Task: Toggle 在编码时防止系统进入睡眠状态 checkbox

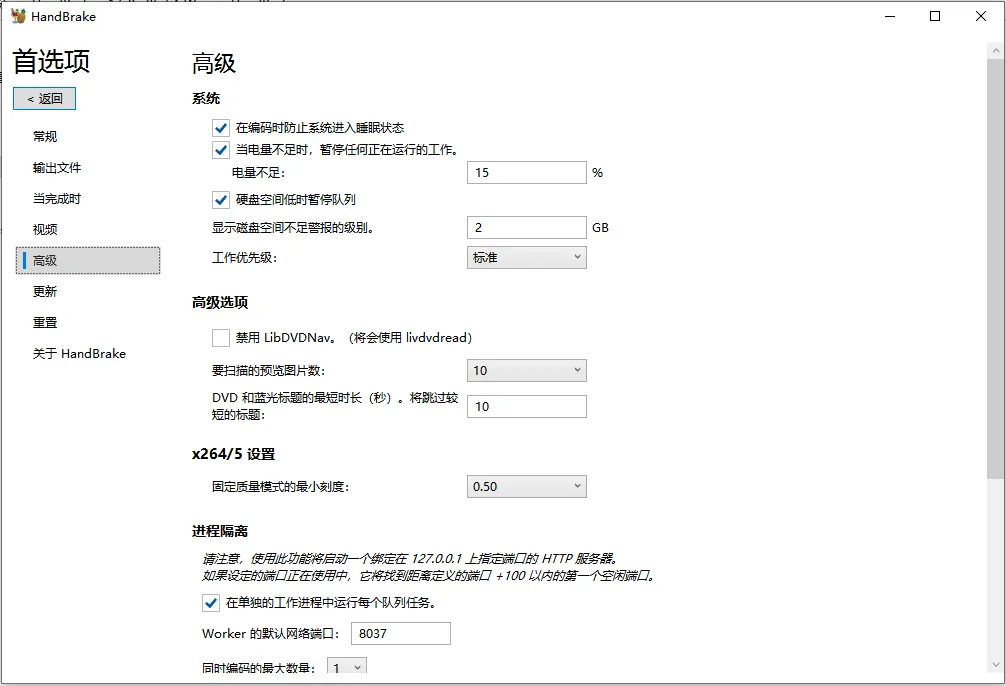Action: [221, 128]
